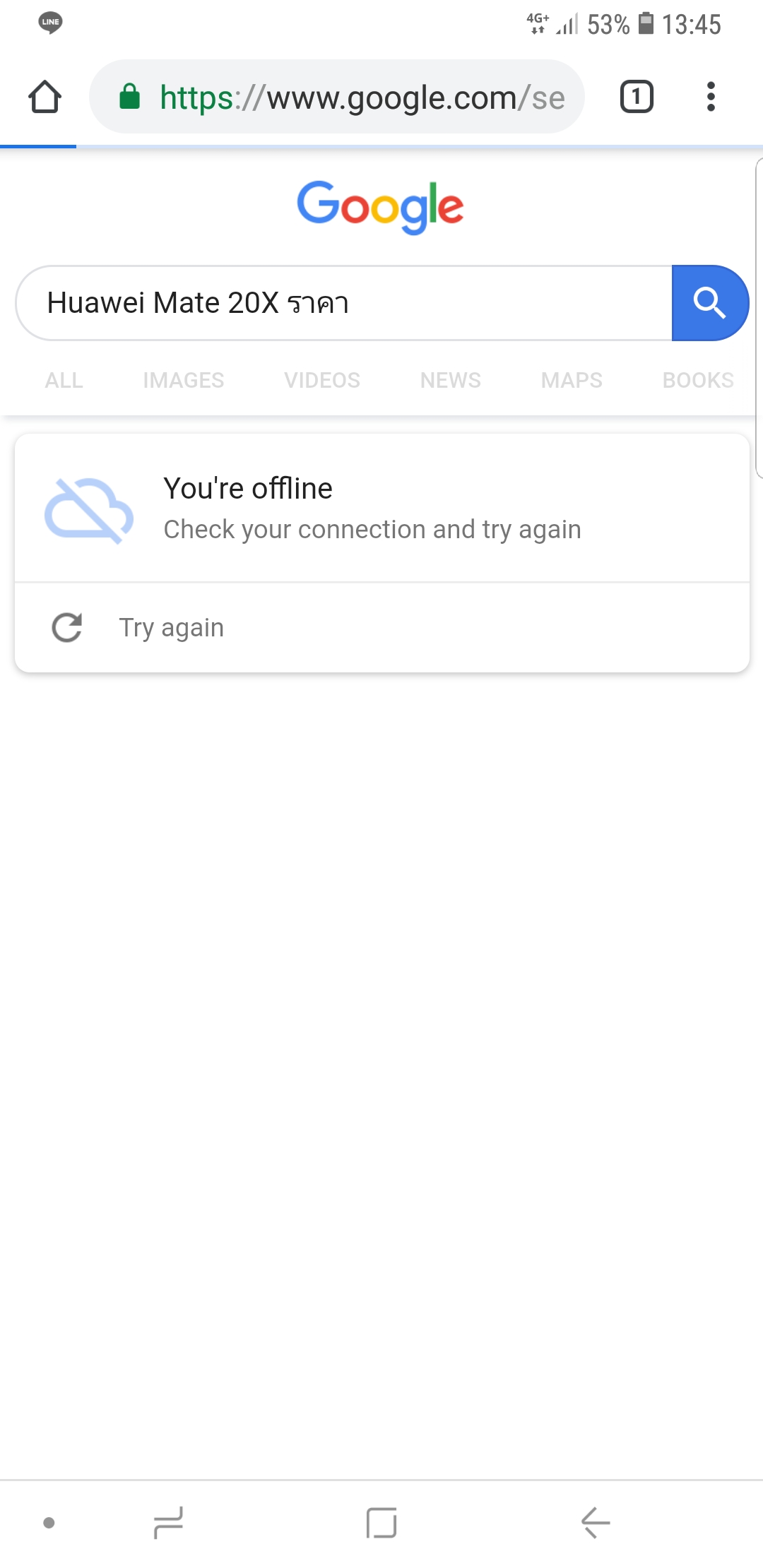
Task: Open the Books search tab
Action: coord(698,380)
